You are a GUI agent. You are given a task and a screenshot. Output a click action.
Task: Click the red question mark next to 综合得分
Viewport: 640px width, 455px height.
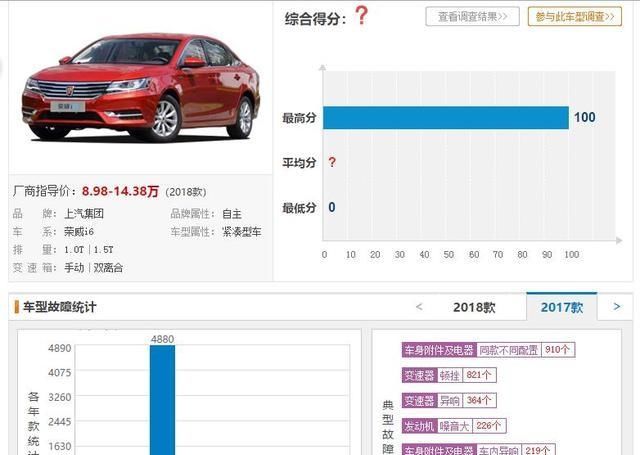tap(361, 16)
